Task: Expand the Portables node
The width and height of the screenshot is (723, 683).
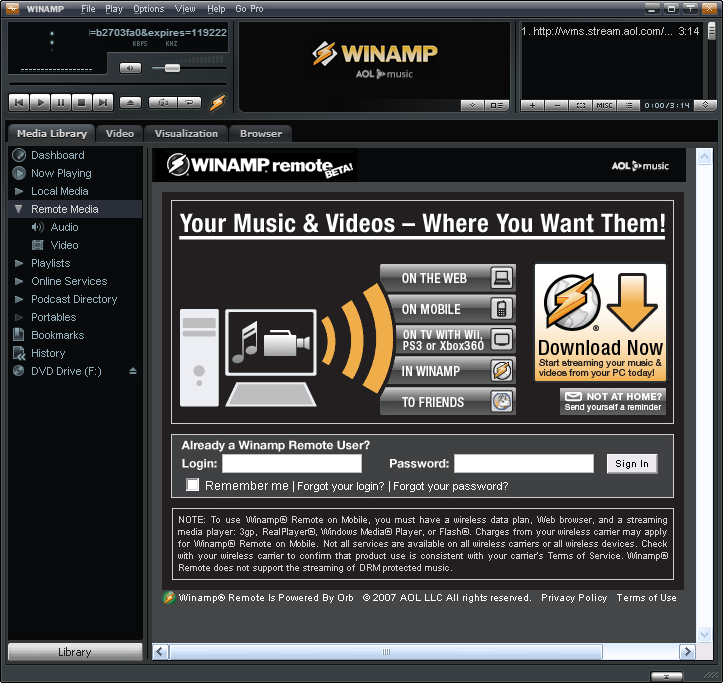Action: [19, 317]
